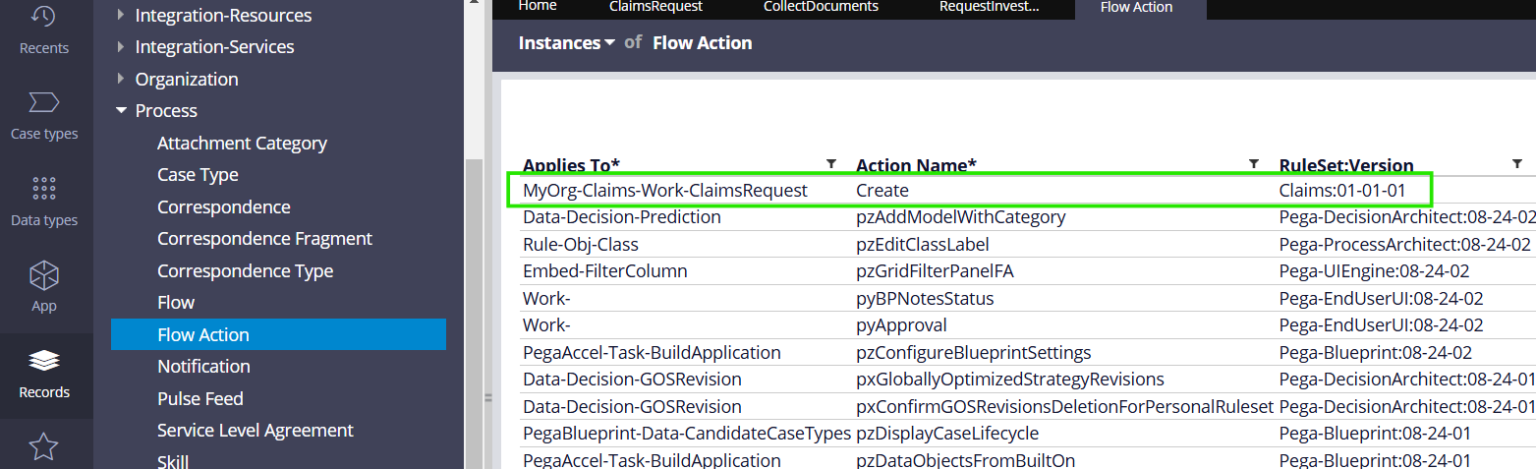Open RuleSet:Version column filter

[x=1516, y=164]
